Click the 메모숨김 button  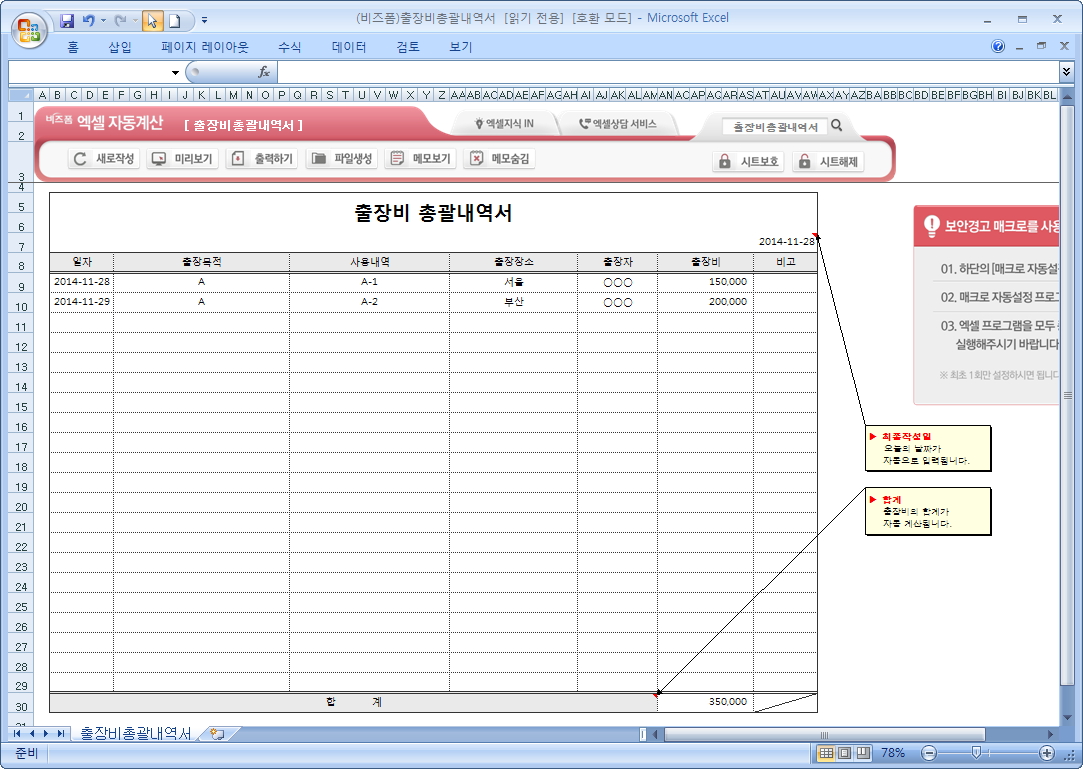(x=499, y=159)
